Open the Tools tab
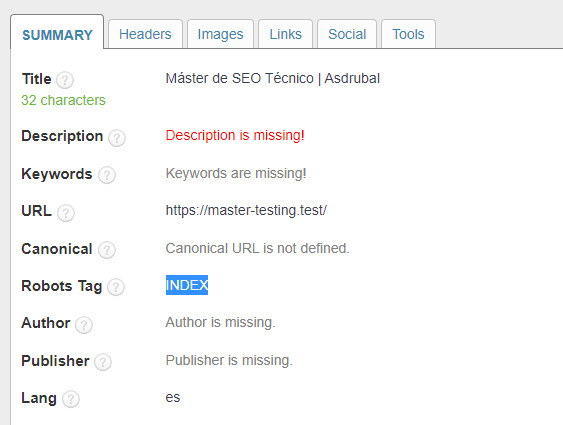 click(x=408, y=34)
